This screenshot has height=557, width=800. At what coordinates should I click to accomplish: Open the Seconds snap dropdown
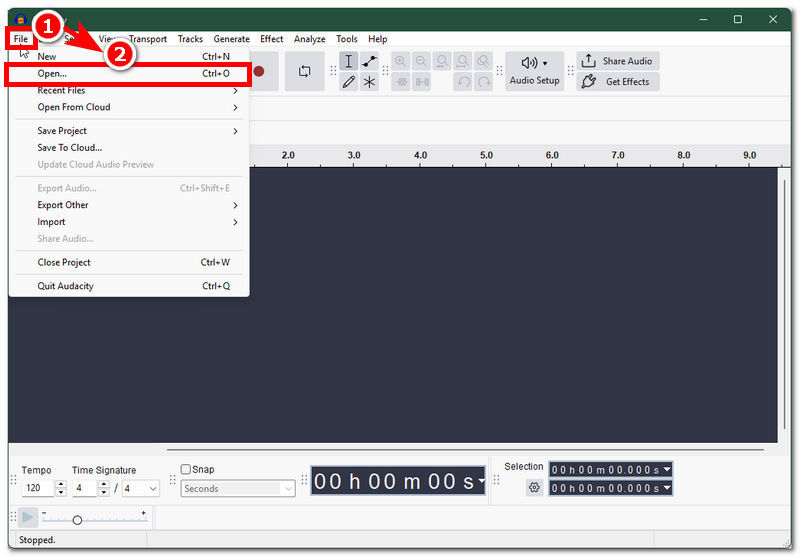click(x=238, y=489)
